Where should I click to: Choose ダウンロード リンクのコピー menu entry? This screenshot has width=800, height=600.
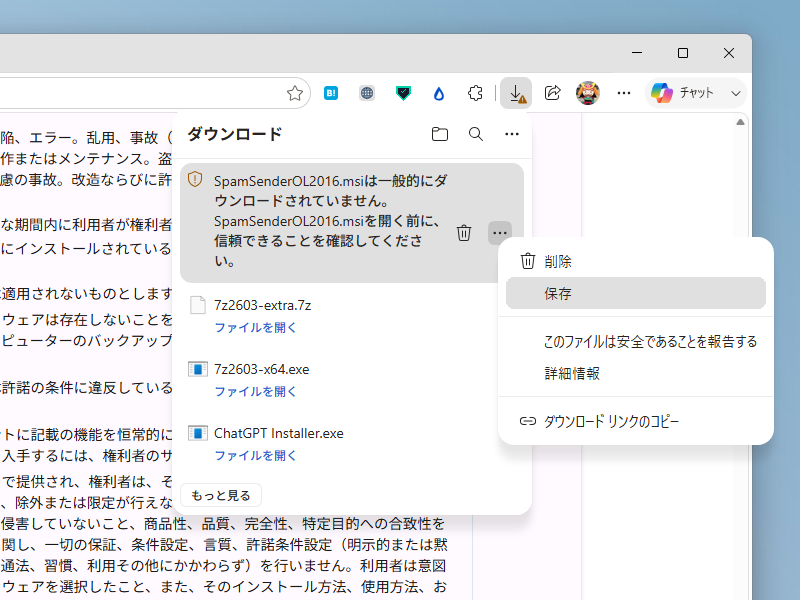click(635, 421)
